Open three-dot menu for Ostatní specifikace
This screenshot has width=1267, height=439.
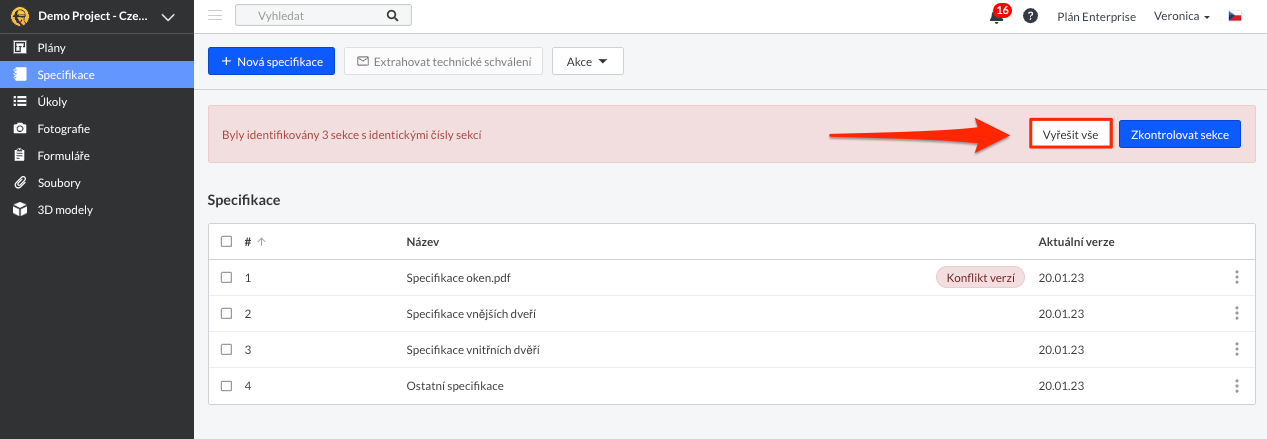pyautogui.click(x=1237, y=386)
